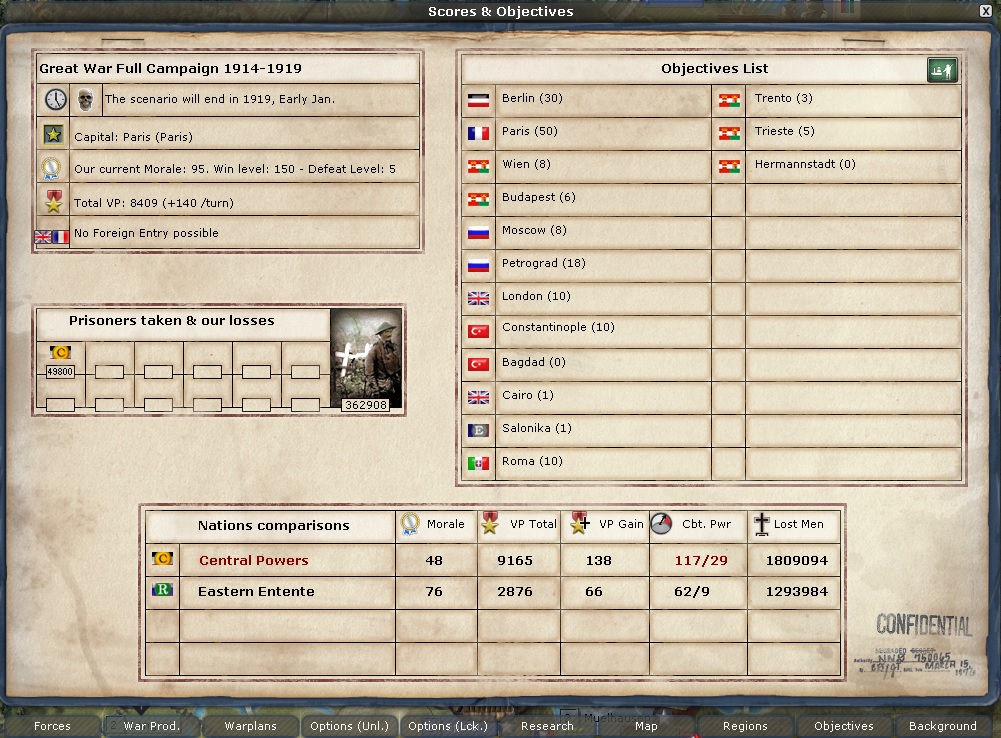Screen dimensions: 1001x738
Task: Click the Cbt. Pwr gauge icon
Action: [x=662, y=523]
